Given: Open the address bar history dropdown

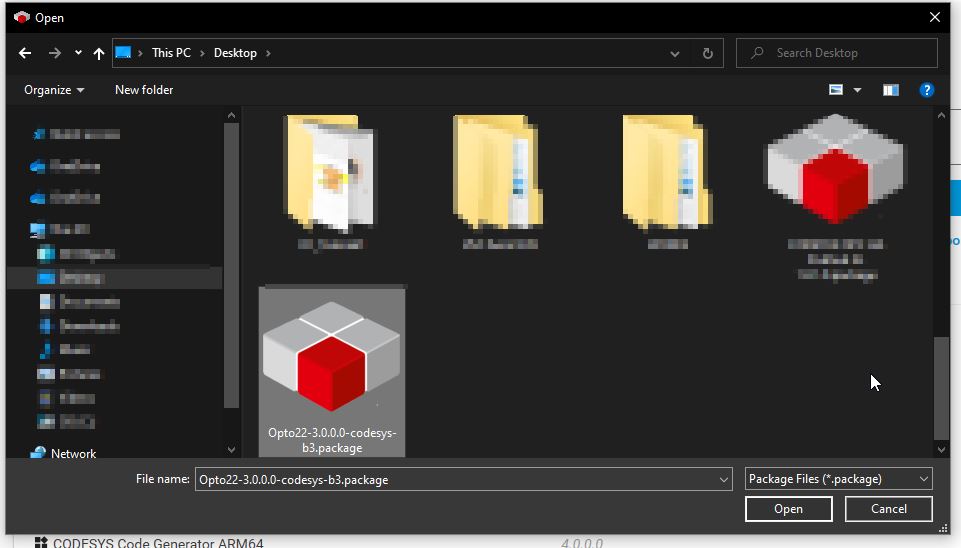Looking at the screenshot, I should pos(674,54).
